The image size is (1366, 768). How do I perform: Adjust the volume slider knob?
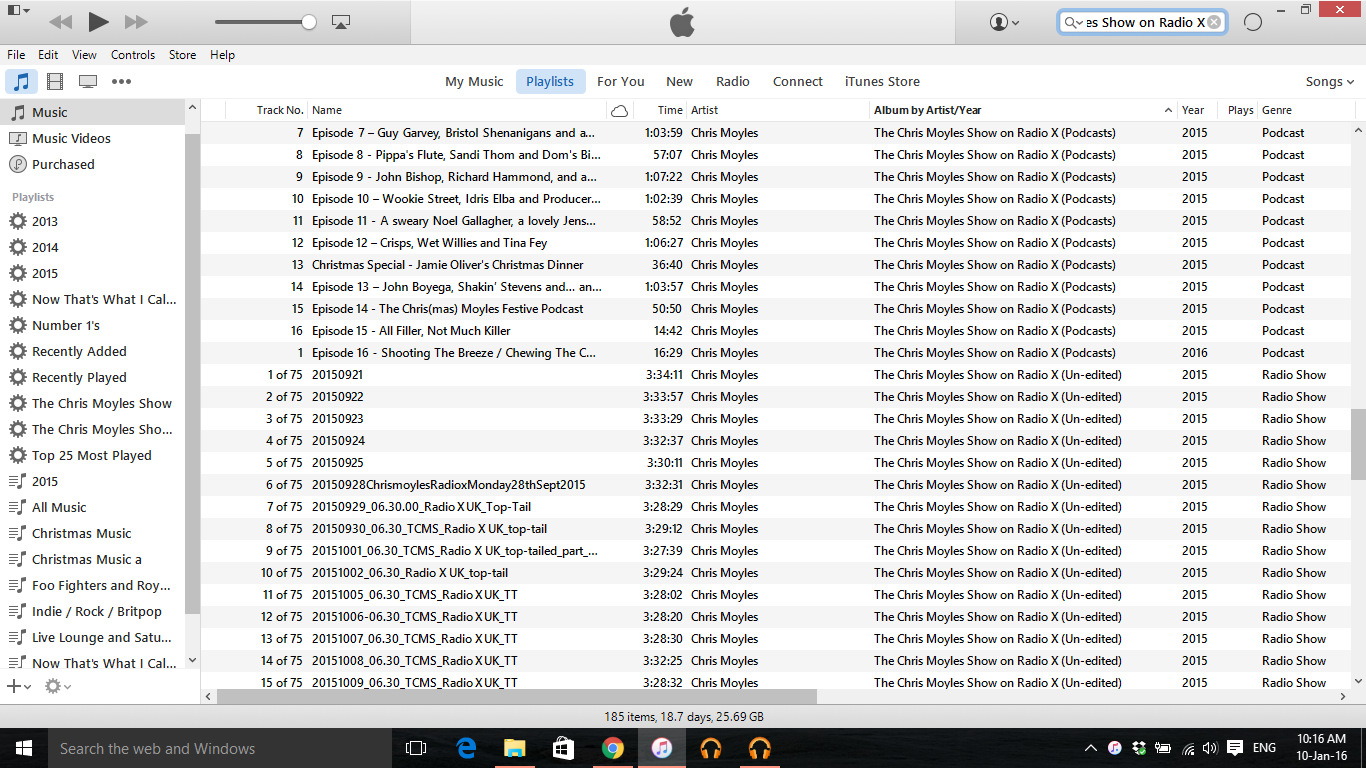[x=309, y=22]
